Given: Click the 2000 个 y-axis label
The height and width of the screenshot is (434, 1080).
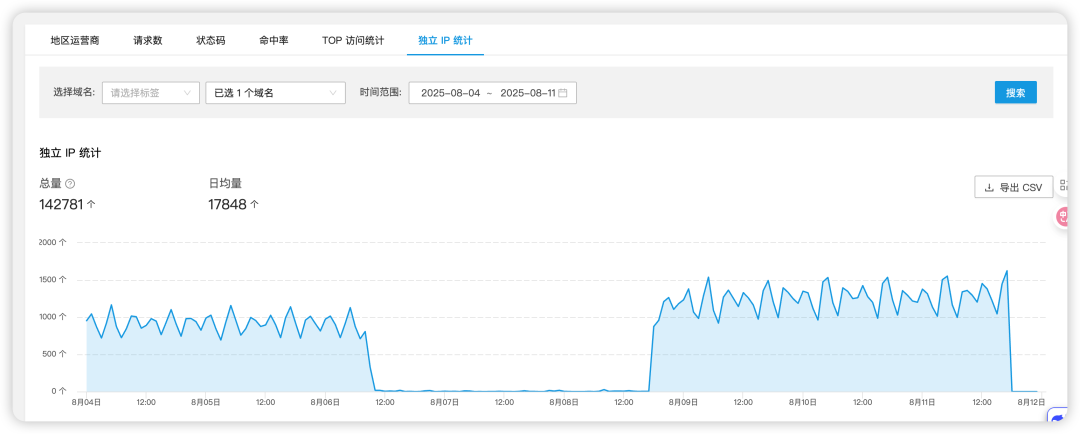Looking at the screenshot, I should [53, 242].
